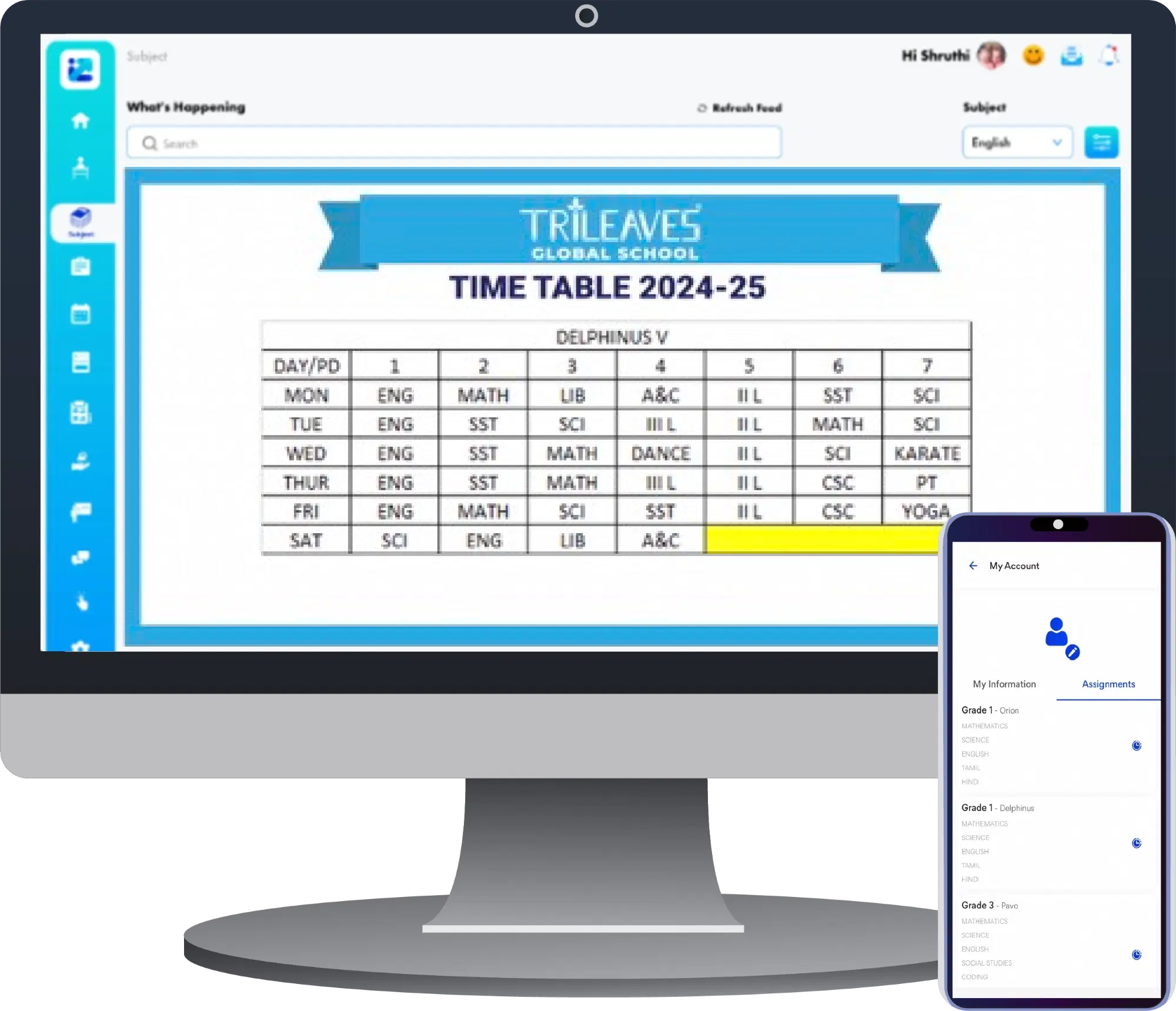Screen dimensions: 1176x1011
Task: Click the Flag/bookmark icon in sidebar
Action: (x=79, y=511)
